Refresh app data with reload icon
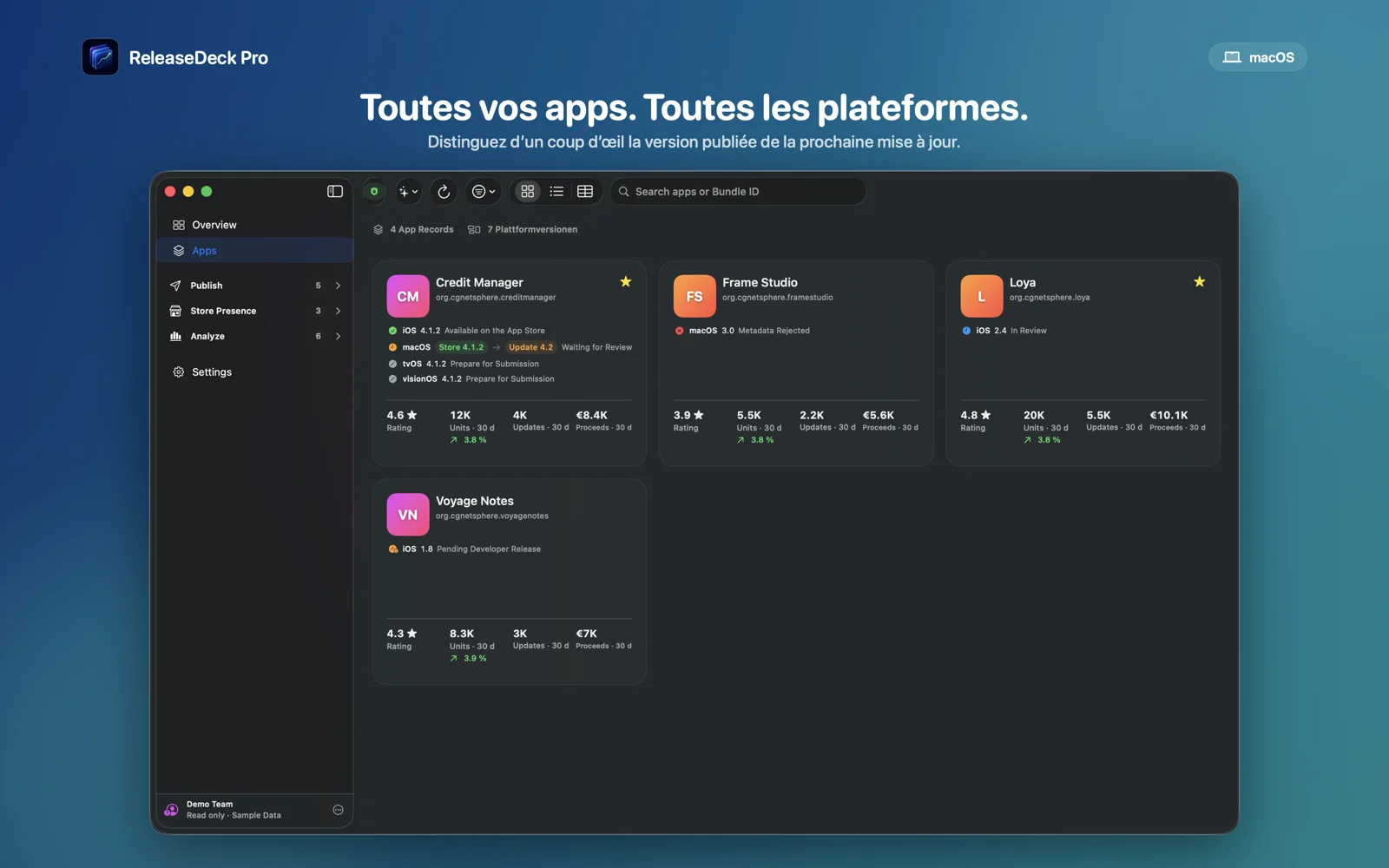Image resolution: width=1389 pixels, height=868 pixels. (444, 191)
